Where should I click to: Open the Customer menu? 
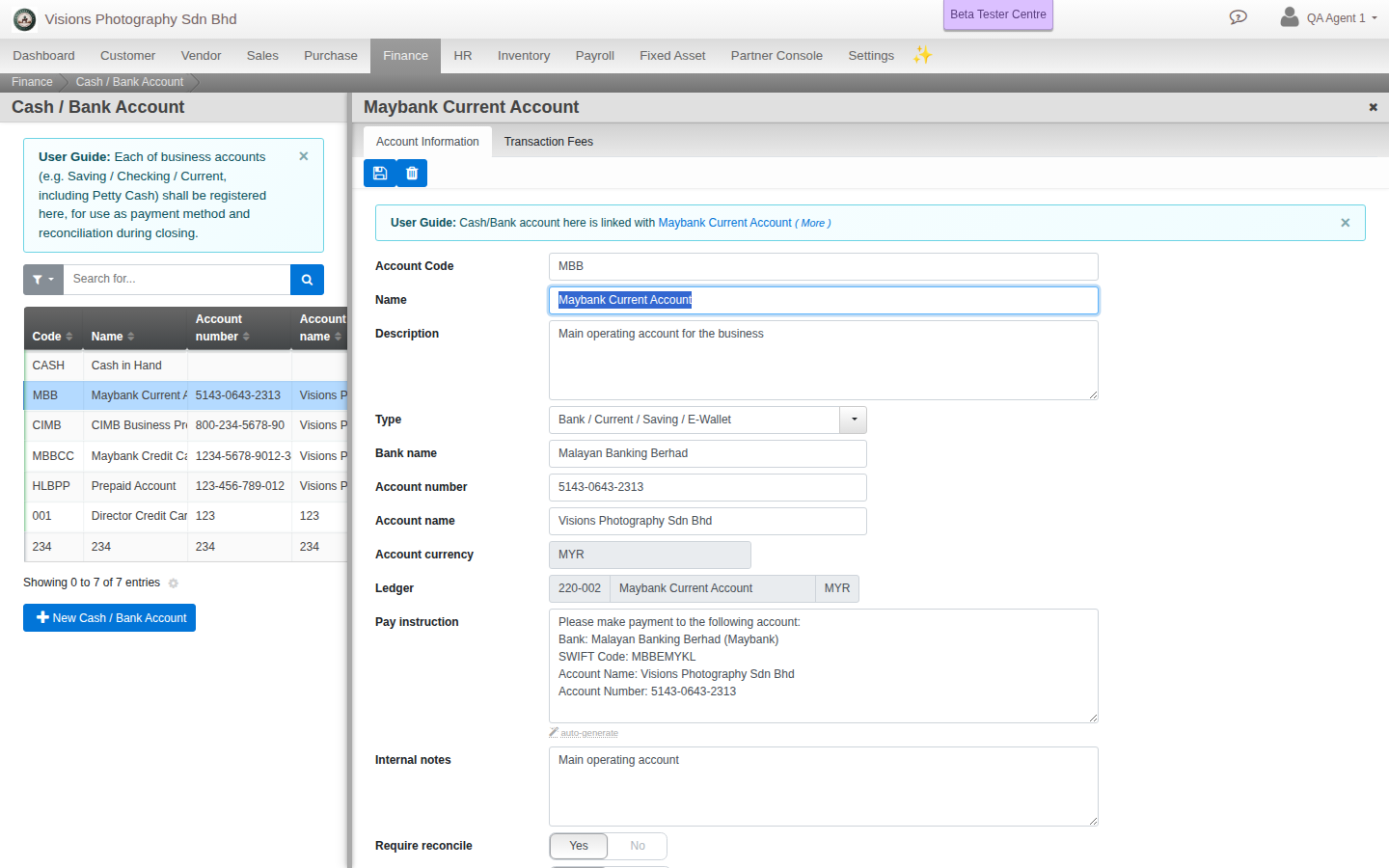coord(127,56)
